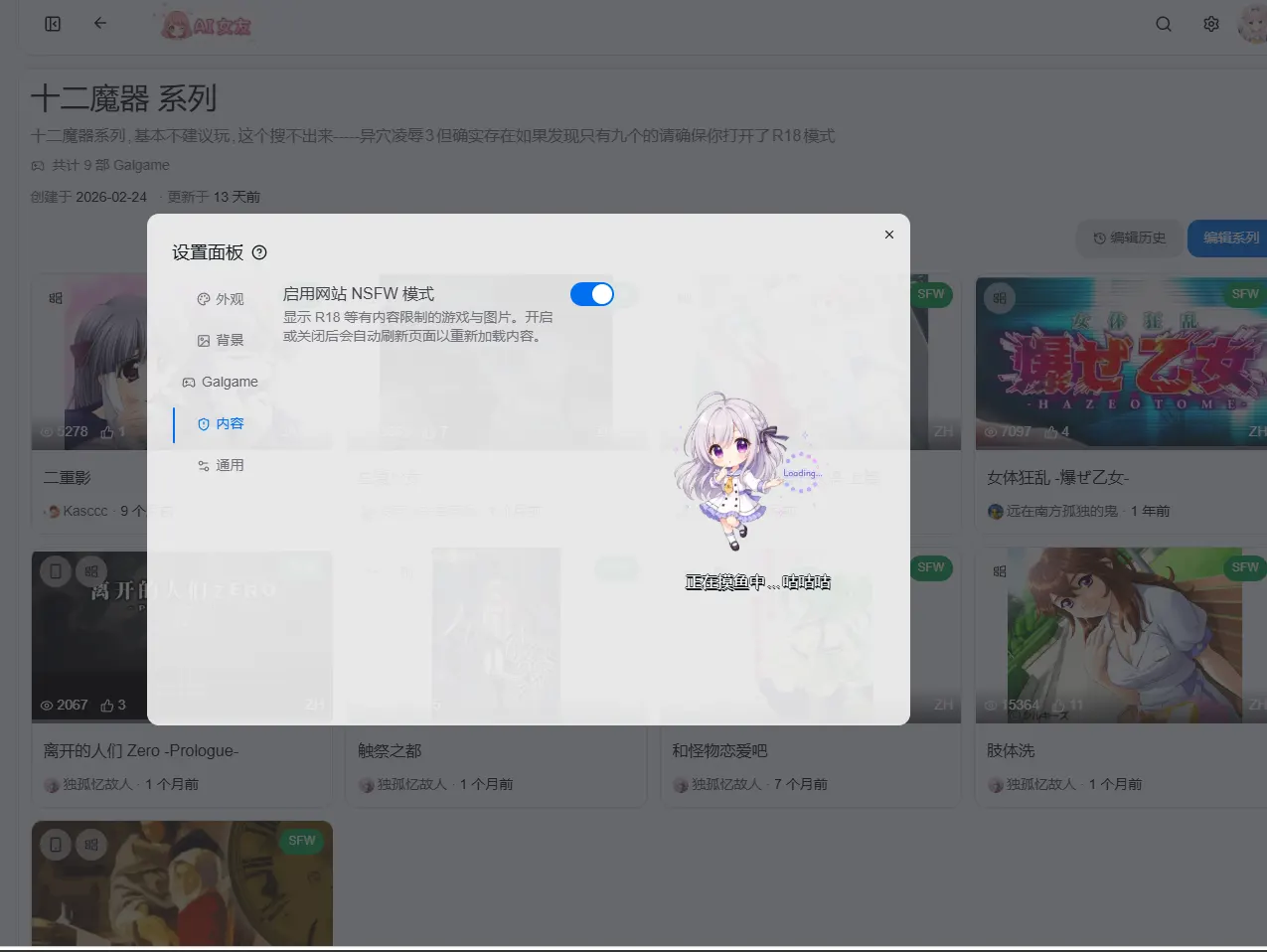This screenshot has width=1267, height=952.
Task: Click SFW badge on 肢体洗 card
Action: [1245, 567]
